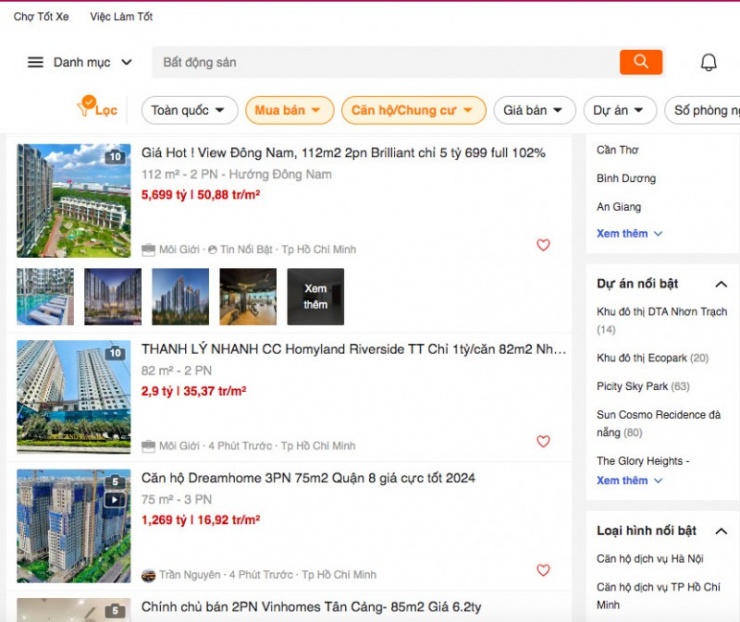The width and height of the screenshot is (740, 622).
Task: Switch to Việc Làm Tốt tab
Action: 121,17
